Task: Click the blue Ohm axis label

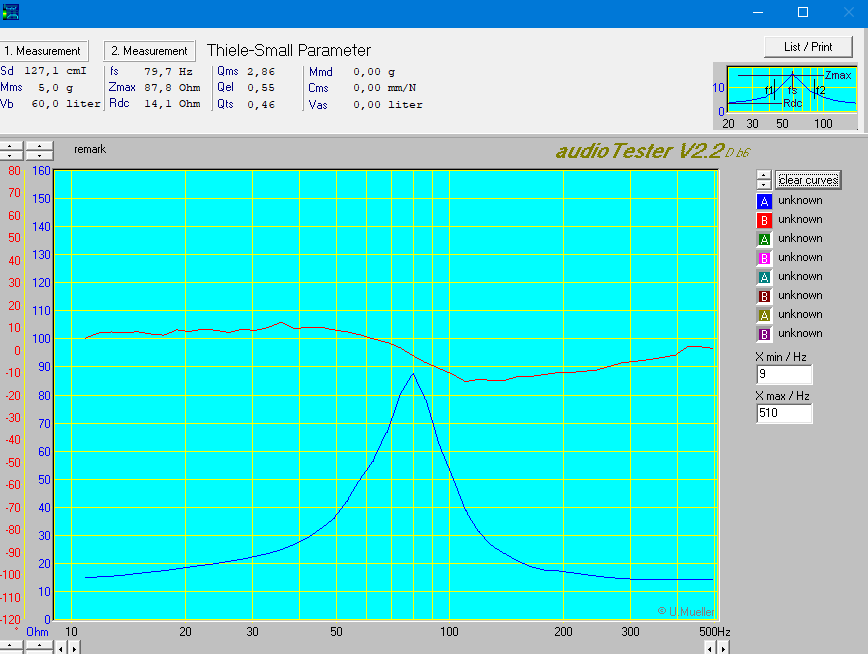Action: point(37,632)
